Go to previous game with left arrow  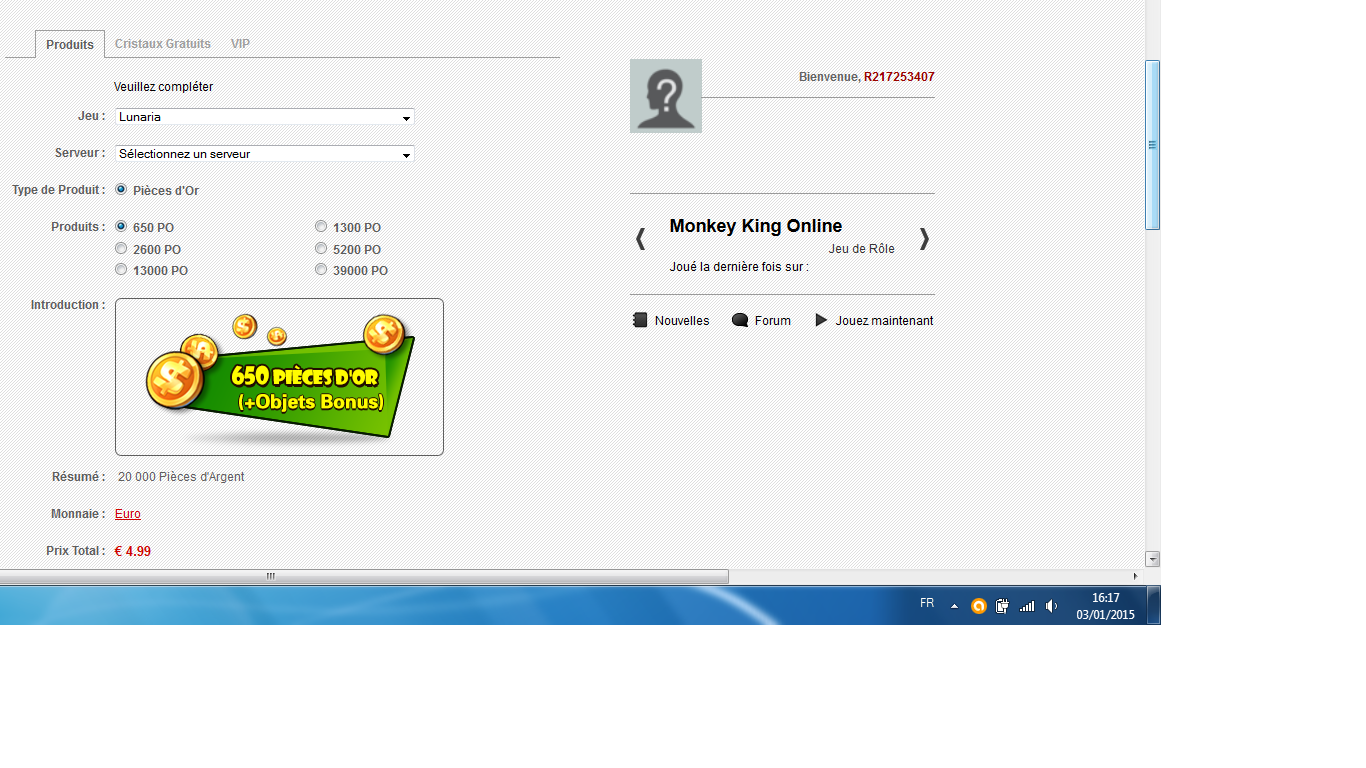pyautogui.click(x=641, y=239)
